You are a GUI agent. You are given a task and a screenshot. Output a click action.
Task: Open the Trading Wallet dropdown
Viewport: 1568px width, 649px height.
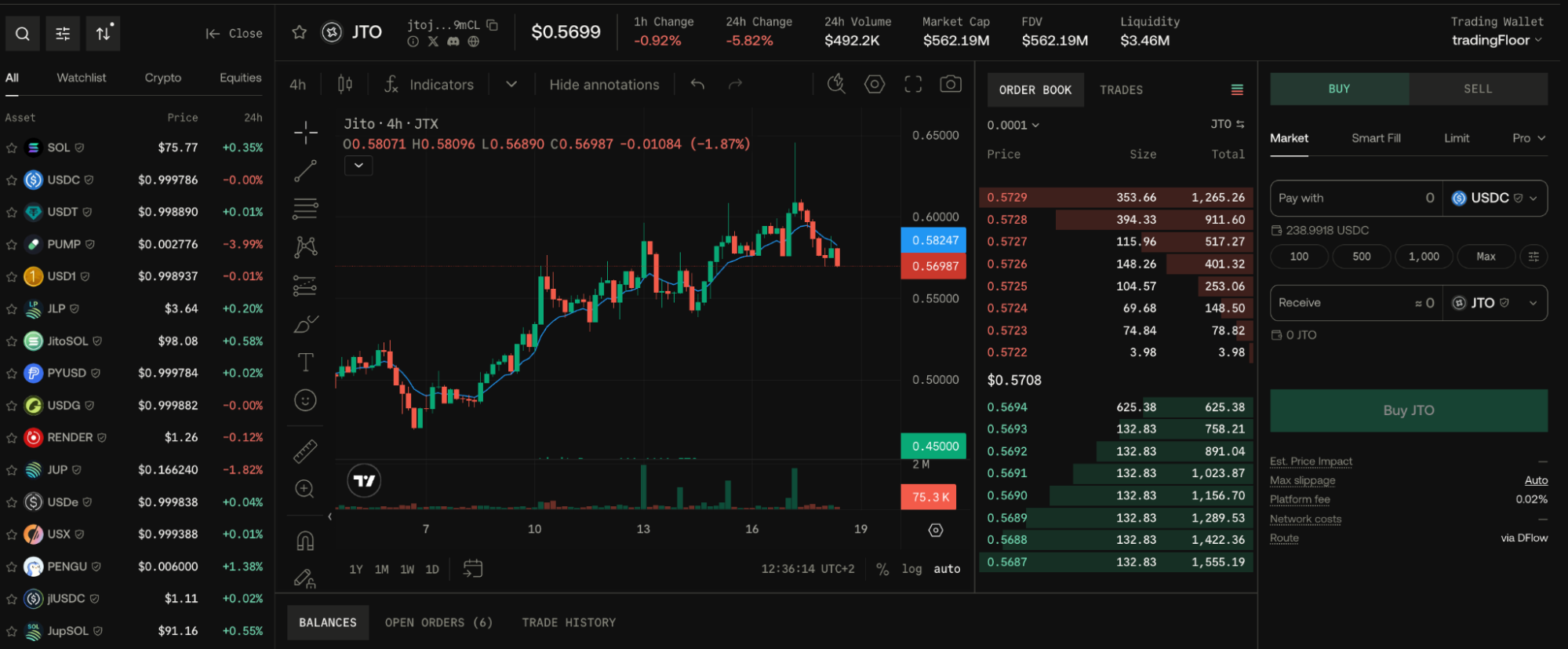point(1497,40)
